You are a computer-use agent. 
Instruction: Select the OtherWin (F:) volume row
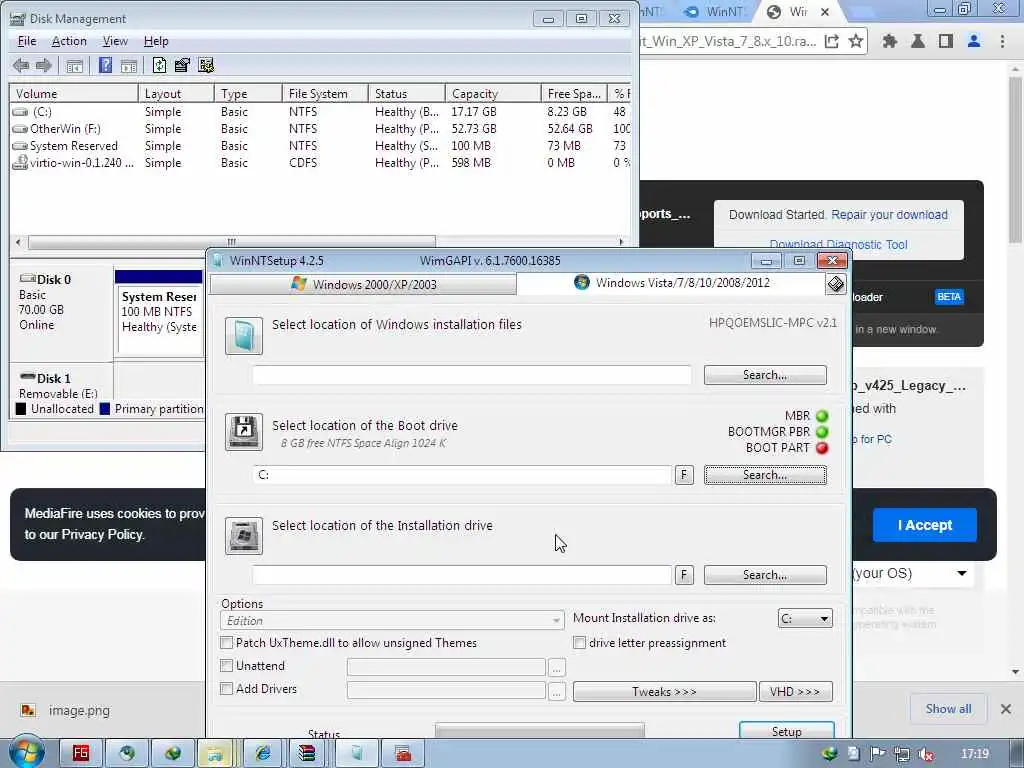[x=320, y=129]
